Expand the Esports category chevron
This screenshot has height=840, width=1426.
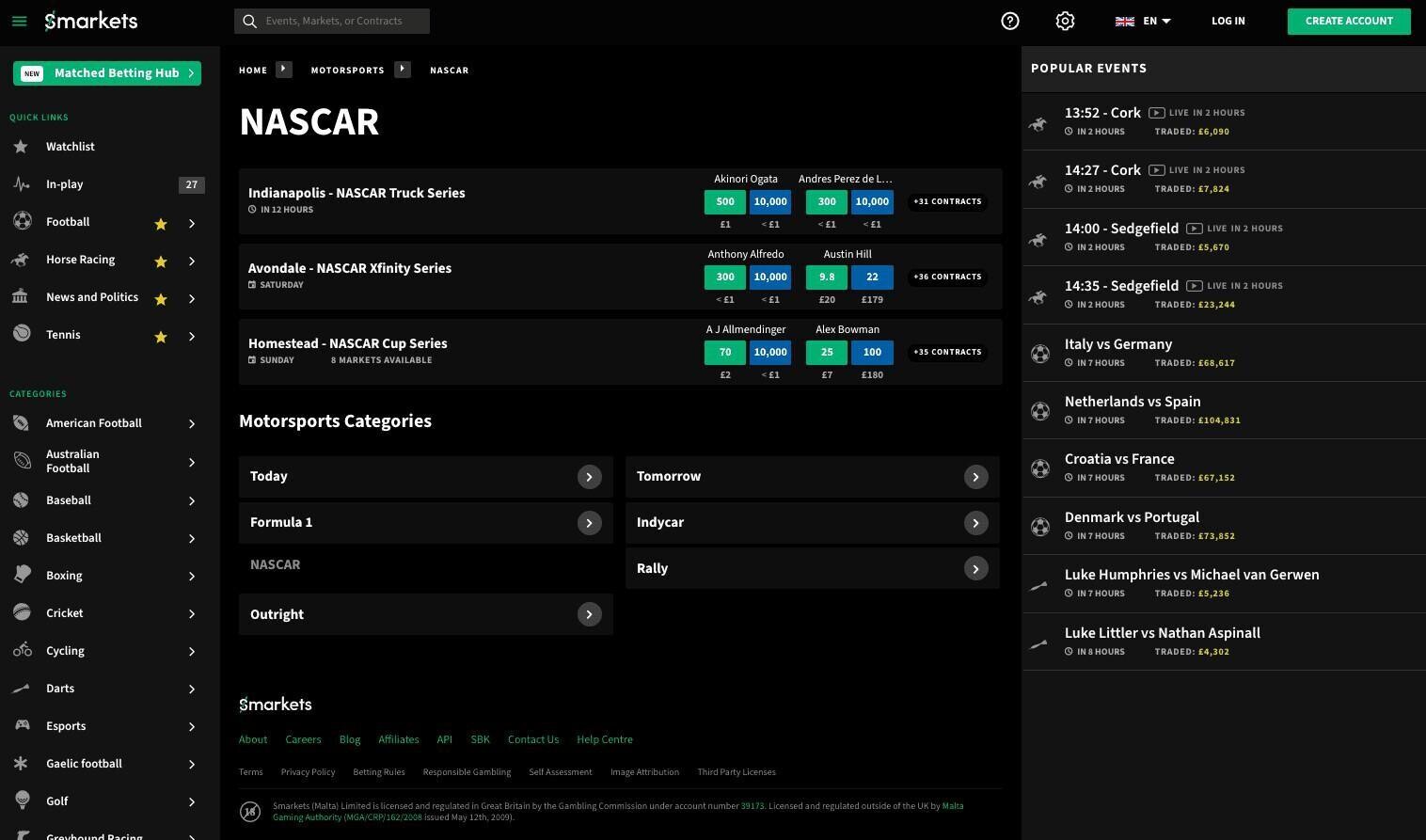coord(192,726)
